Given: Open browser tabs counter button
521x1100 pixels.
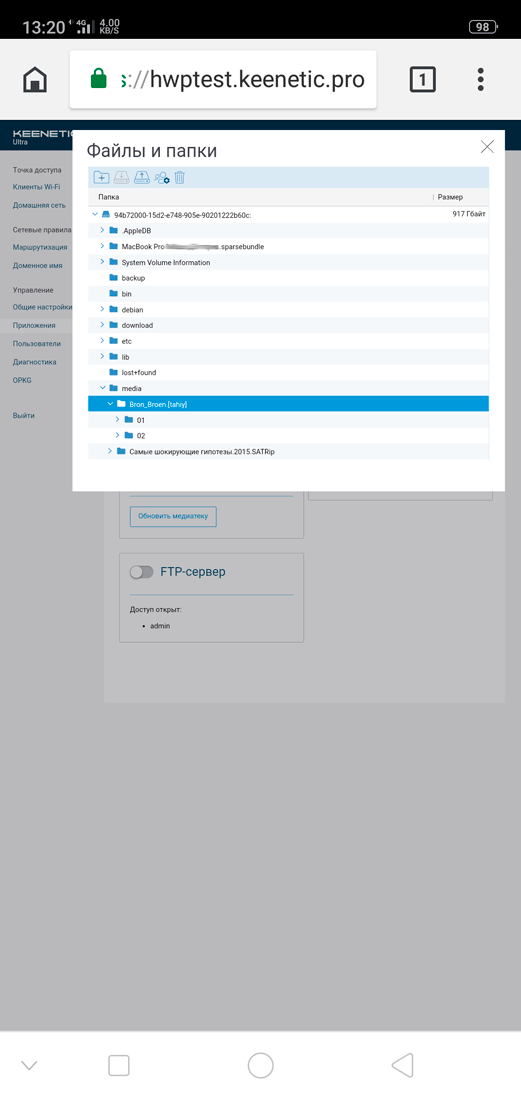Looking at the screenshot, I should point(422,79).
